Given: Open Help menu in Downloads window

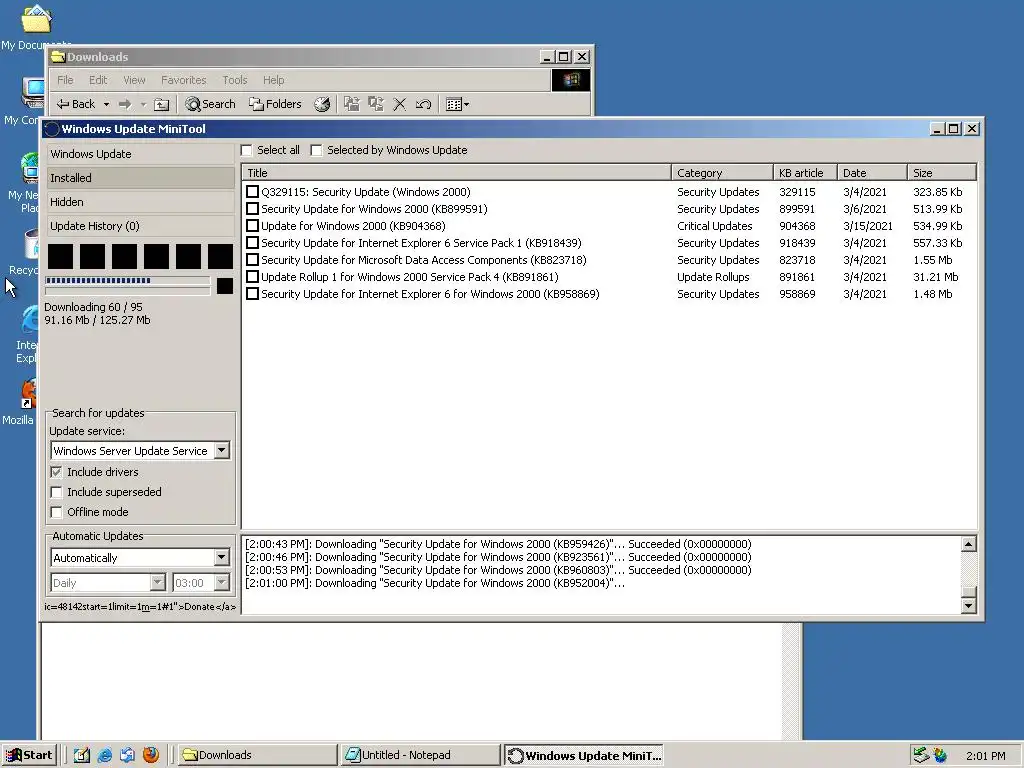Looking at the screenshot, I should click(x=274, y=80).
